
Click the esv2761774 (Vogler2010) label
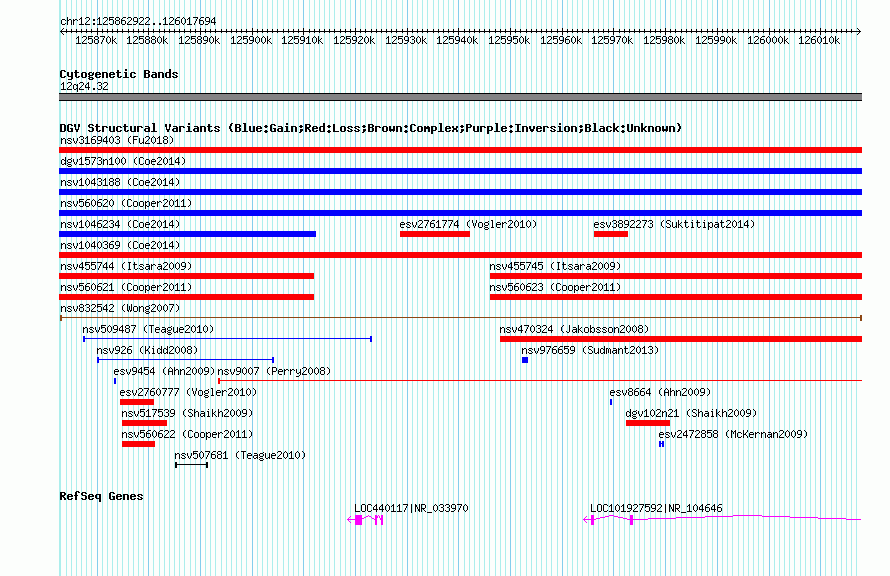tap(468, 224)
